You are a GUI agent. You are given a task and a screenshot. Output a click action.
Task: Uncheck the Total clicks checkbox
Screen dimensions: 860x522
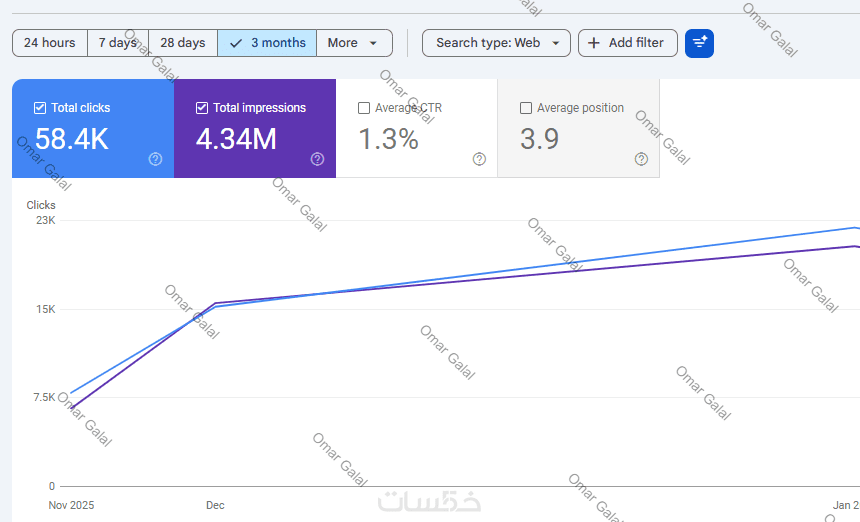point(40,108)
